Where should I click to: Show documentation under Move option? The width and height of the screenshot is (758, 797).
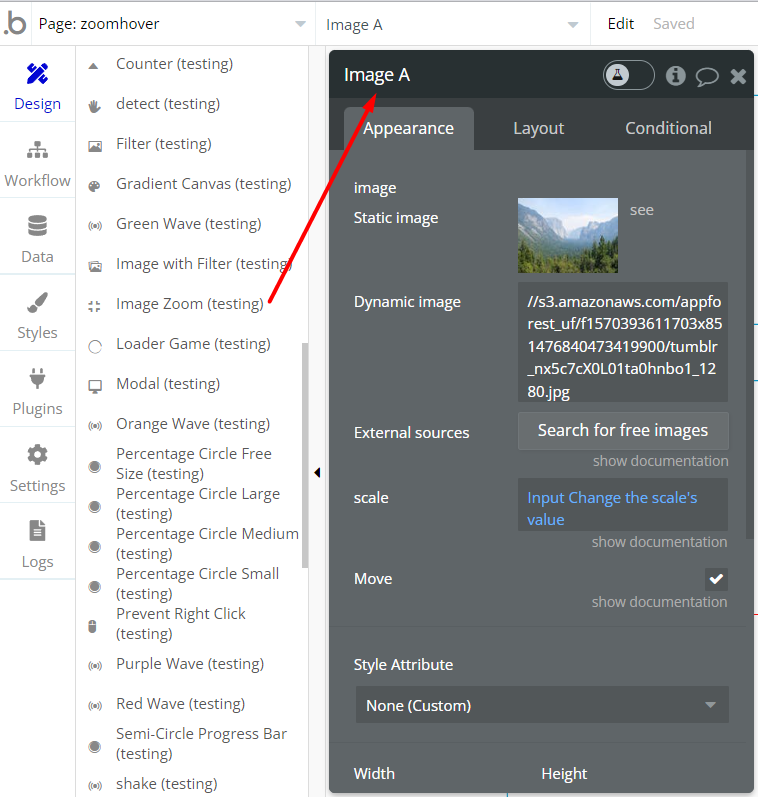tap(659, 602)
